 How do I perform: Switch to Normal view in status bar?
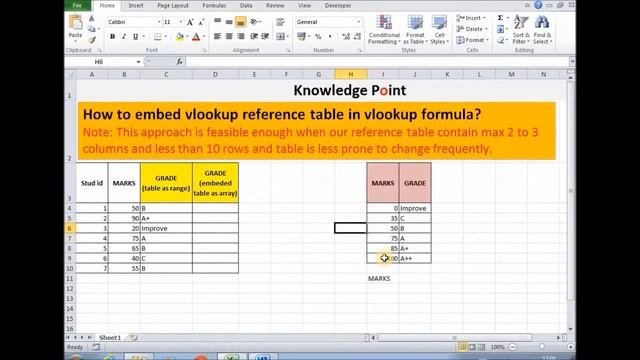pyautogui.click(x=462, y=347)
